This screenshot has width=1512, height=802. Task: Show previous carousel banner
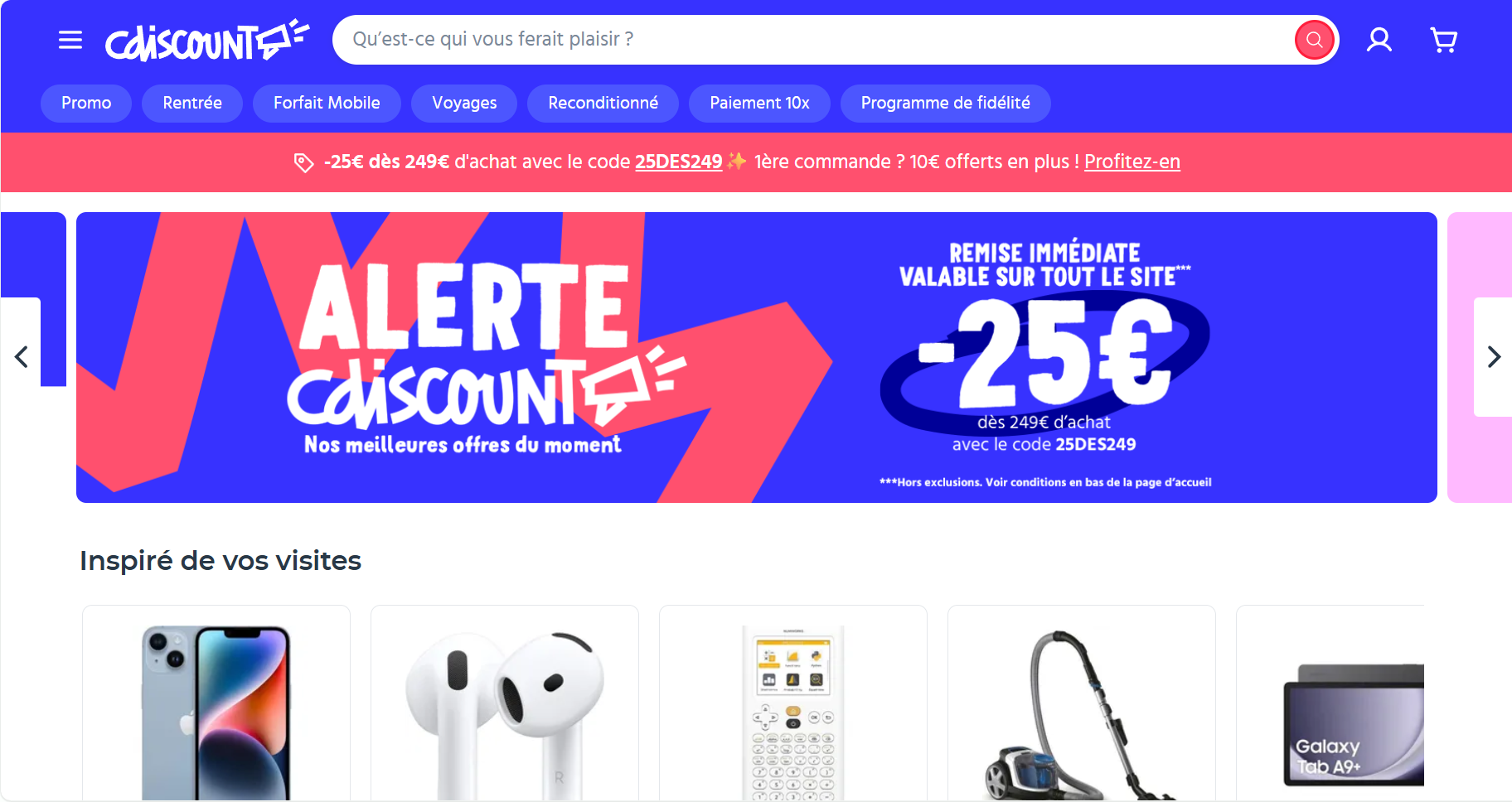click(21, 357)
